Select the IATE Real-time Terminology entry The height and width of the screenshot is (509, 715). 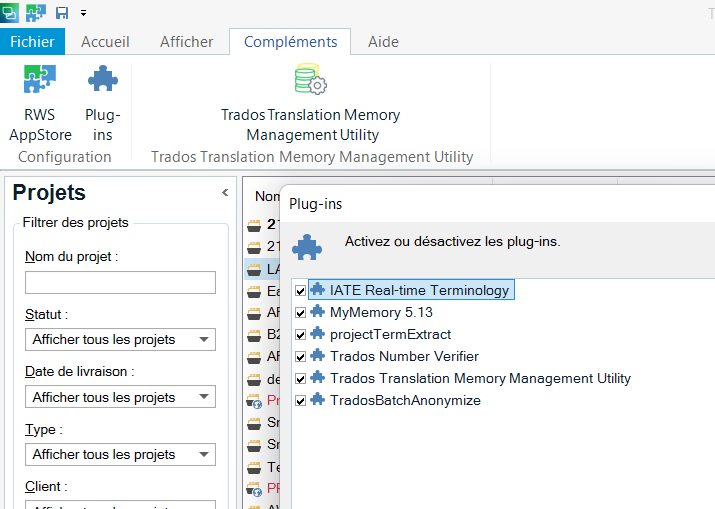coord(419,290)
